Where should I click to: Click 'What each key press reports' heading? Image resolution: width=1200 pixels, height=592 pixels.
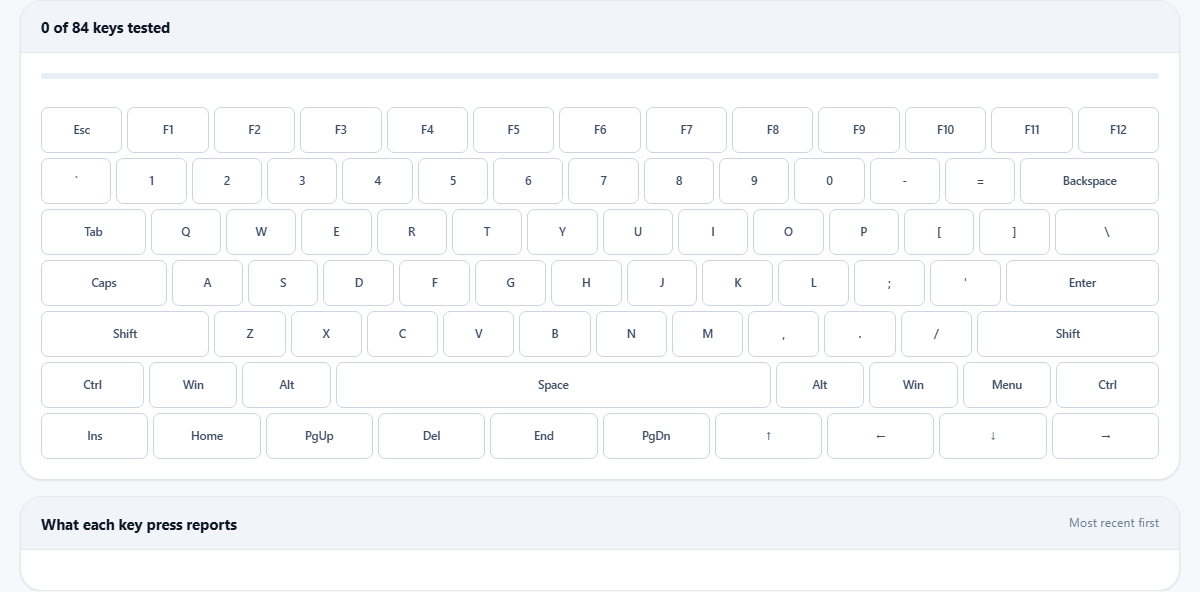click(x=139, y=525)
